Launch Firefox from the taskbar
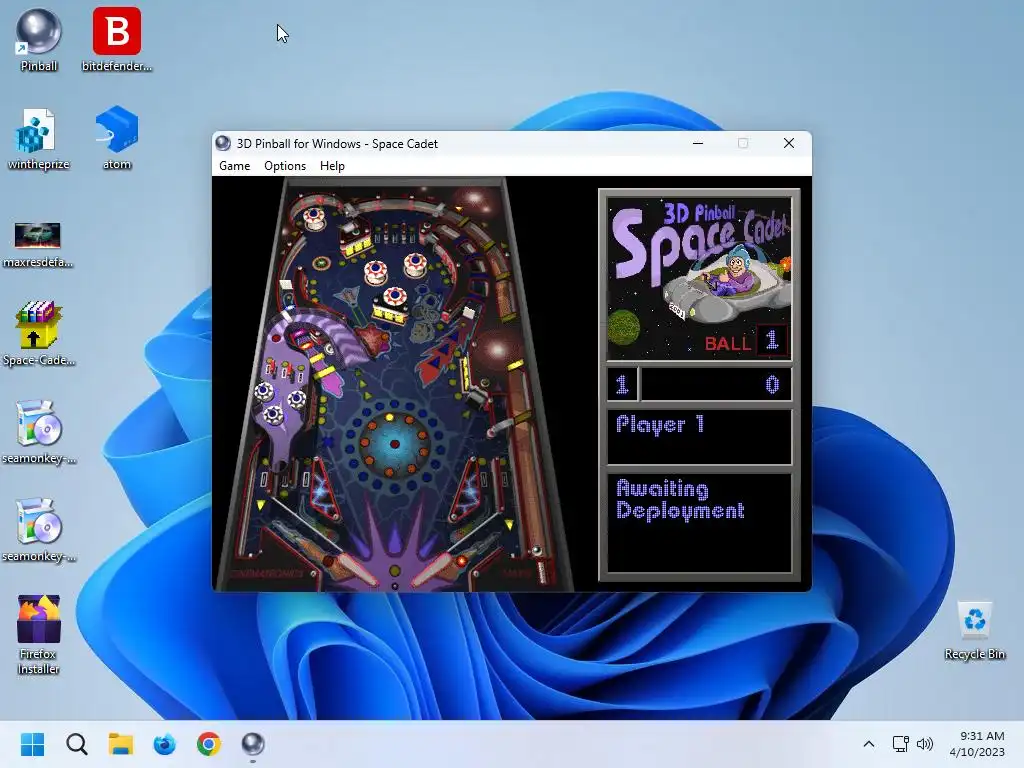1024x768 pixels. (x=165, y=744)
